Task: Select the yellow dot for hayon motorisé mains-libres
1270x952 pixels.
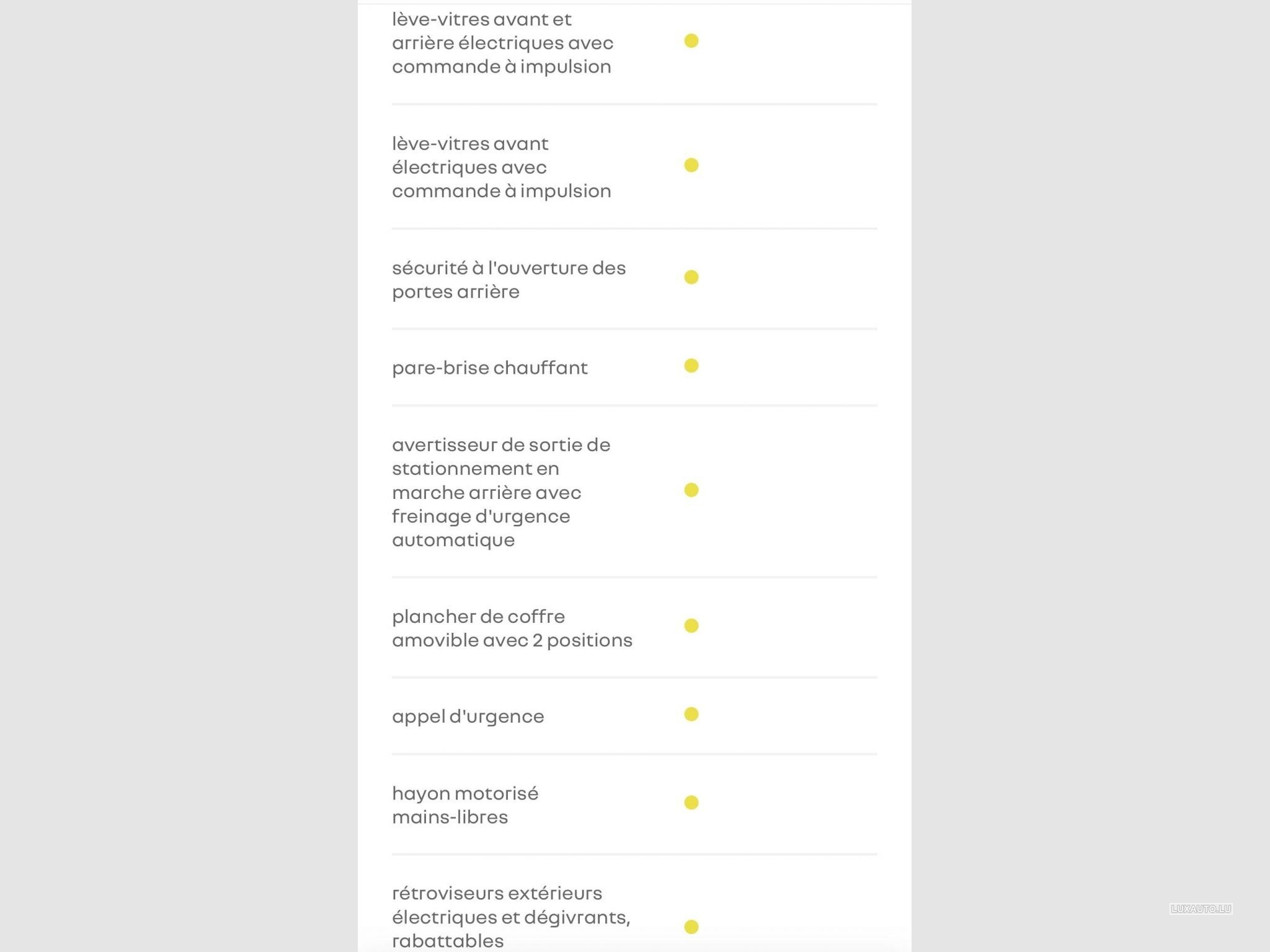Action: [691, 803]
